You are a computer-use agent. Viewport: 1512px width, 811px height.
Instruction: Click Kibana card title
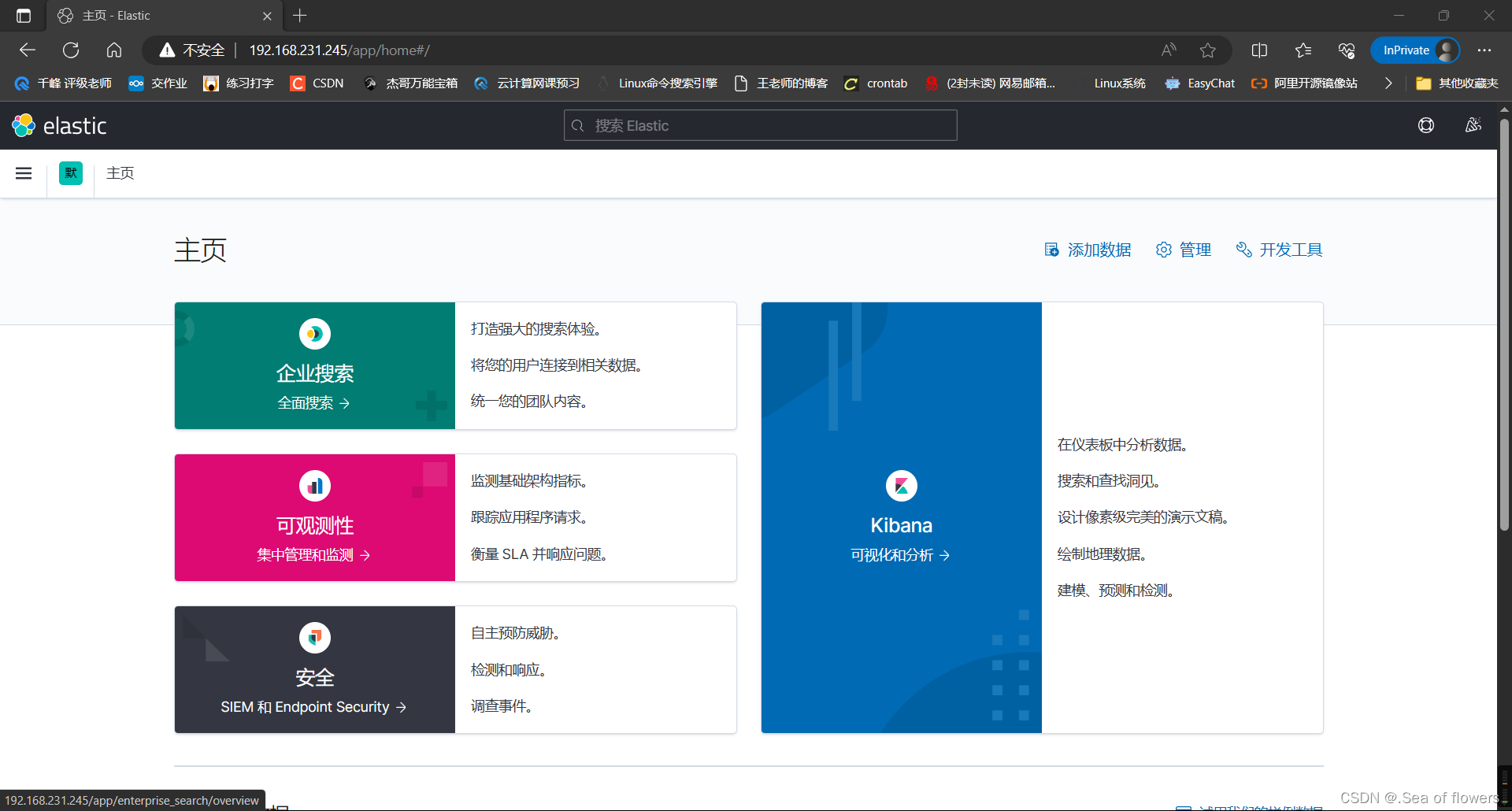tap(902, 525)
